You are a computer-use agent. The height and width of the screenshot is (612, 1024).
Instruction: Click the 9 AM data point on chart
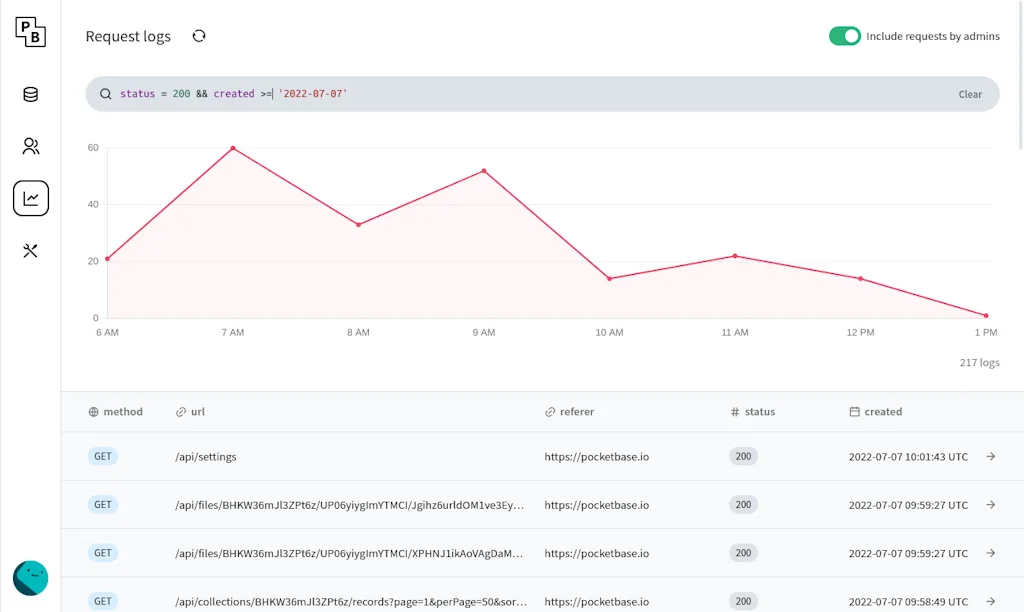[x=484, y=171]
